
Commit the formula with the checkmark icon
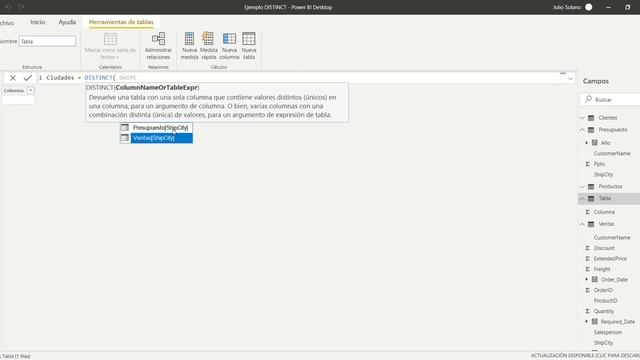pyautogui.click(x=27, y=78)
